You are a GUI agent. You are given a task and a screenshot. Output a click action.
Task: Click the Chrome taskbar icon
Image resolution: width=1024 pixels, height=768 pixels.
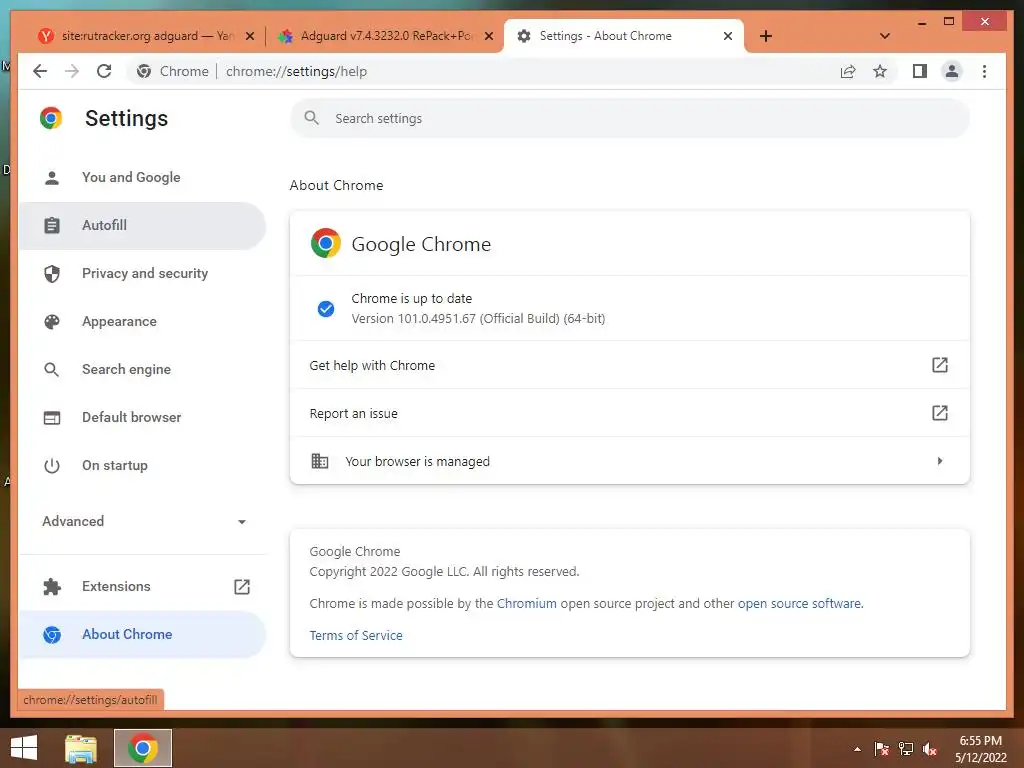tap(142, 748)
